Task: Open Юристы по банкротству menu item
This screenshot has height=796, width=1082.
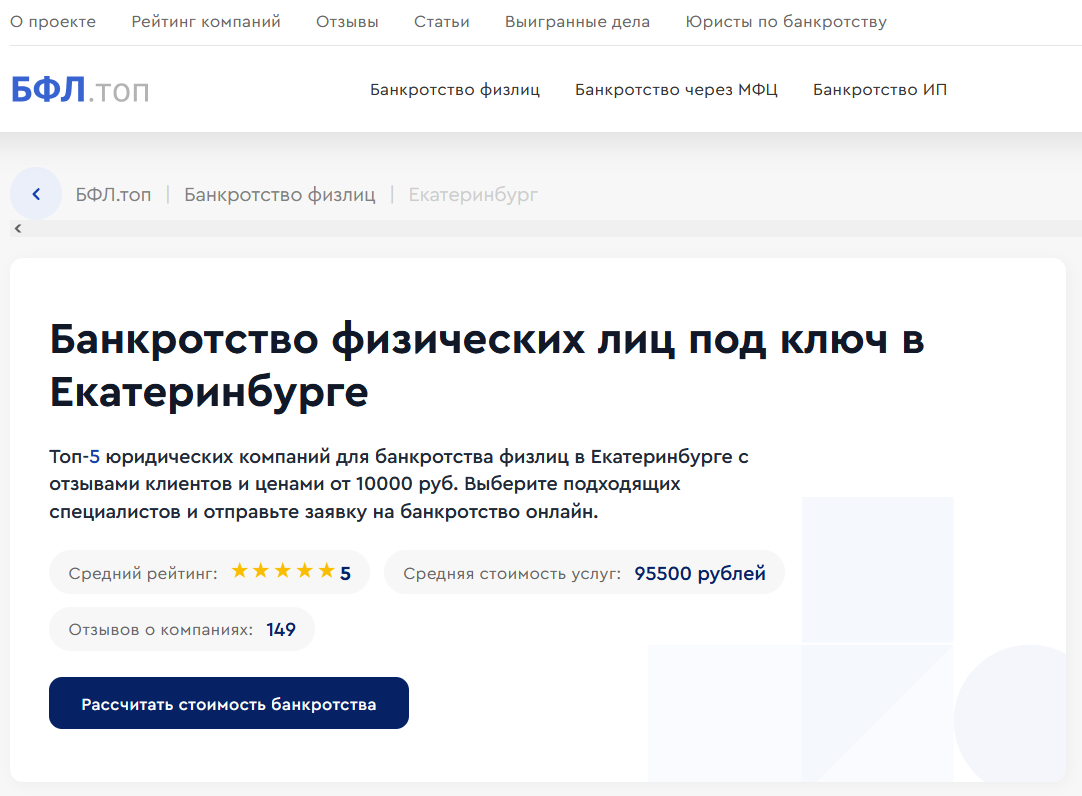Action: (786, 22)
